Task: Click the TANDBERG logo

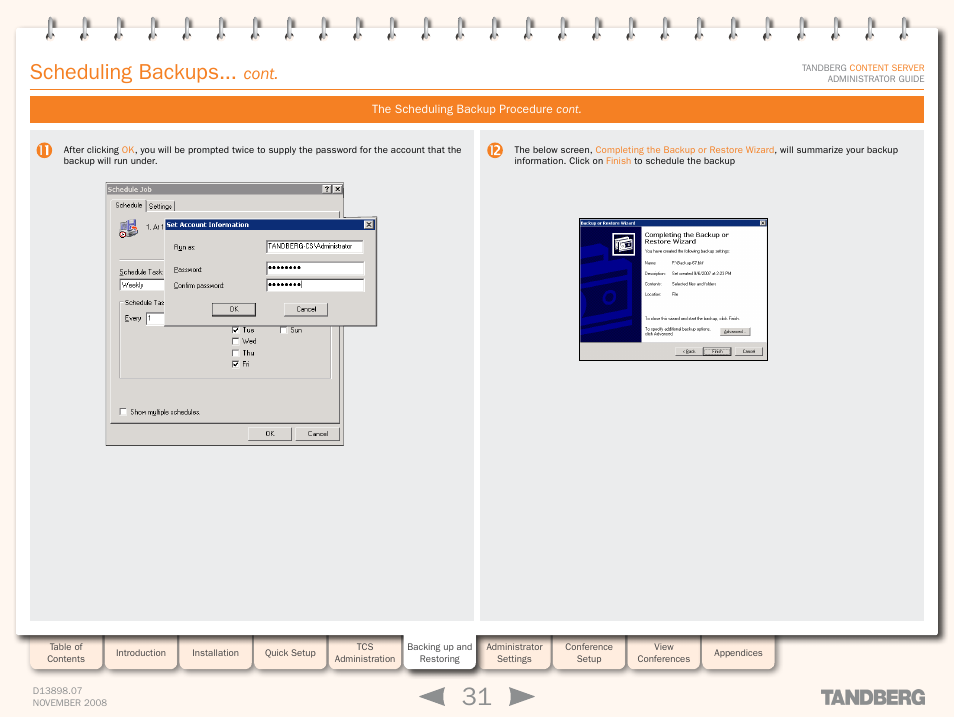Action: click(x=872, y=697)
